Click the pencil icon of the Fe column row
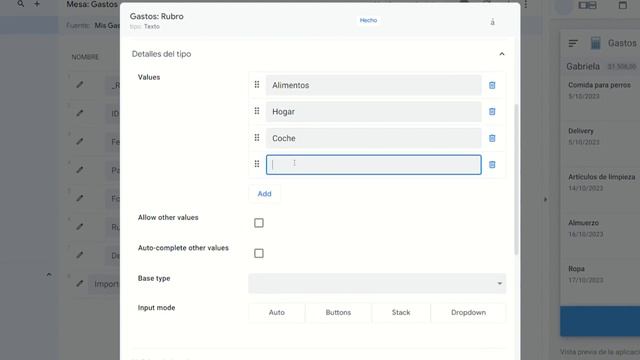The width and height of the screenshot is (640, 360). point(80,141)
